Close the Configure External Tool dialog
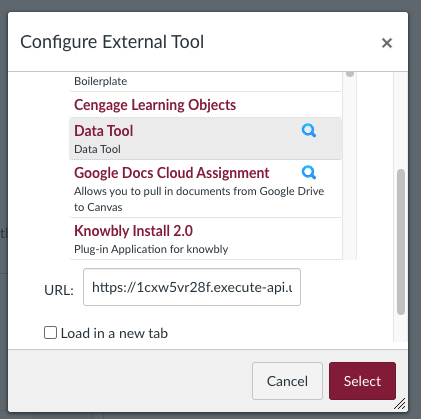The height and width of the screenshot is (419, 421). coord(387,43)
